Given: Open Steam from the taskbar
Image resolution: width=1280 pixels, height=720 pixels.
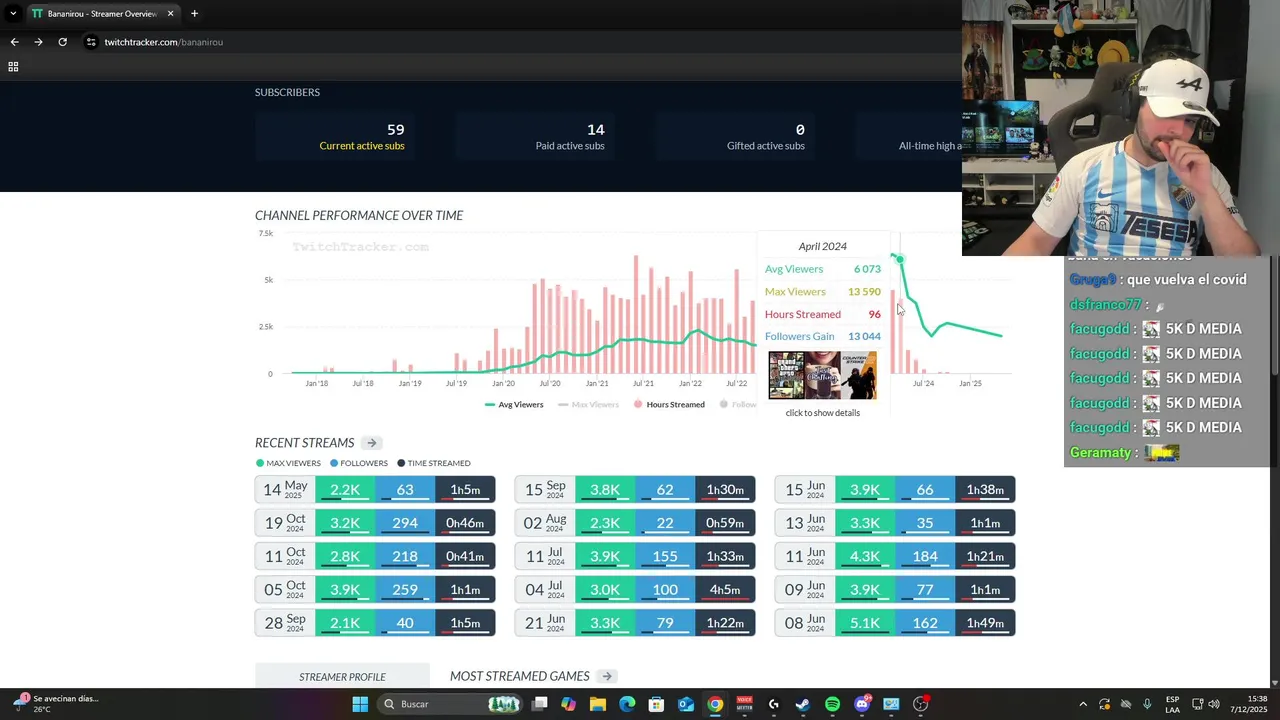Looking at the screenshot, I should (x=803, y=704).
